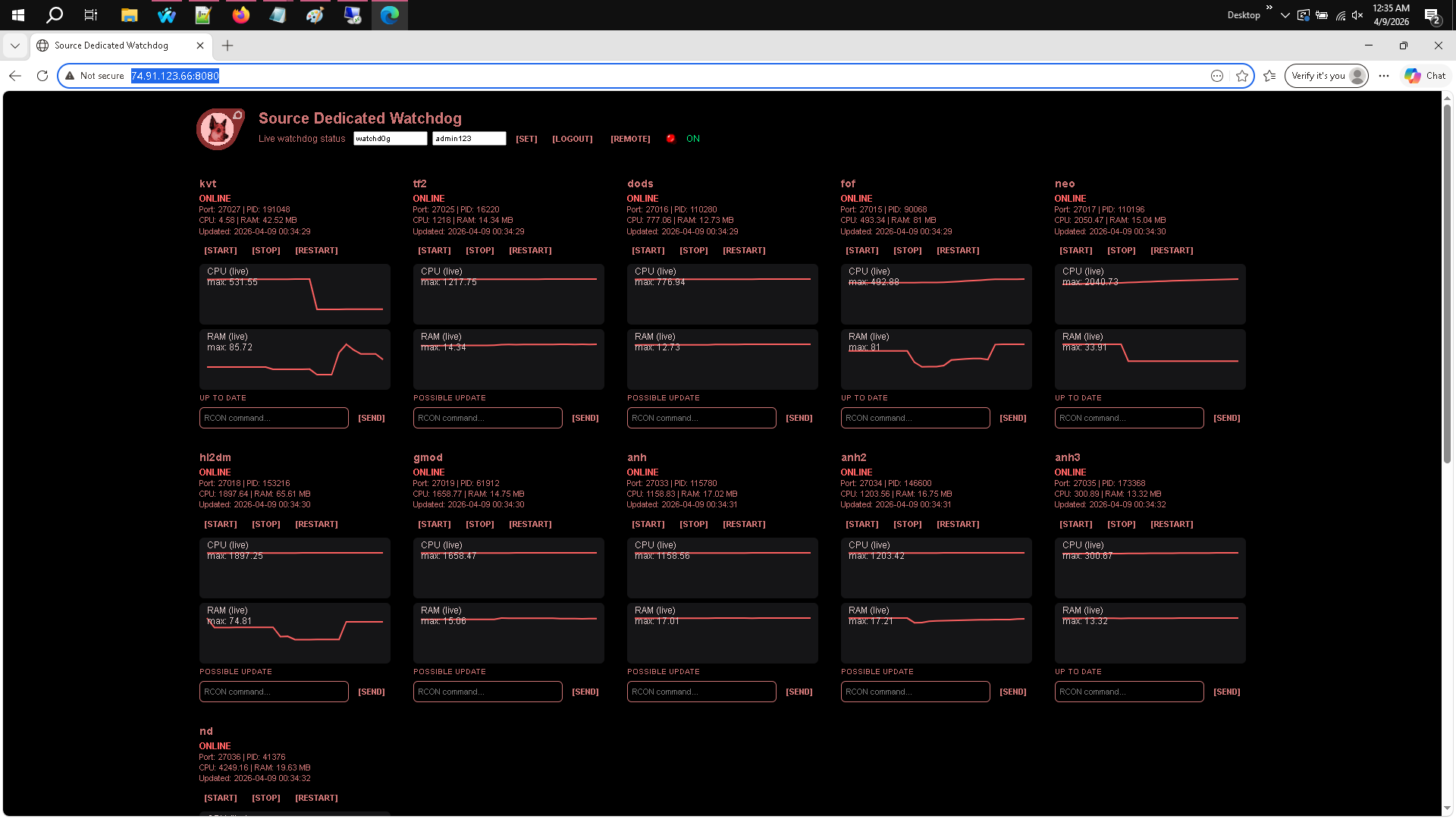Expand taskbar Desktop toolbar chevron
This screenshot has height=819, width=1456.
(1269, 8)
